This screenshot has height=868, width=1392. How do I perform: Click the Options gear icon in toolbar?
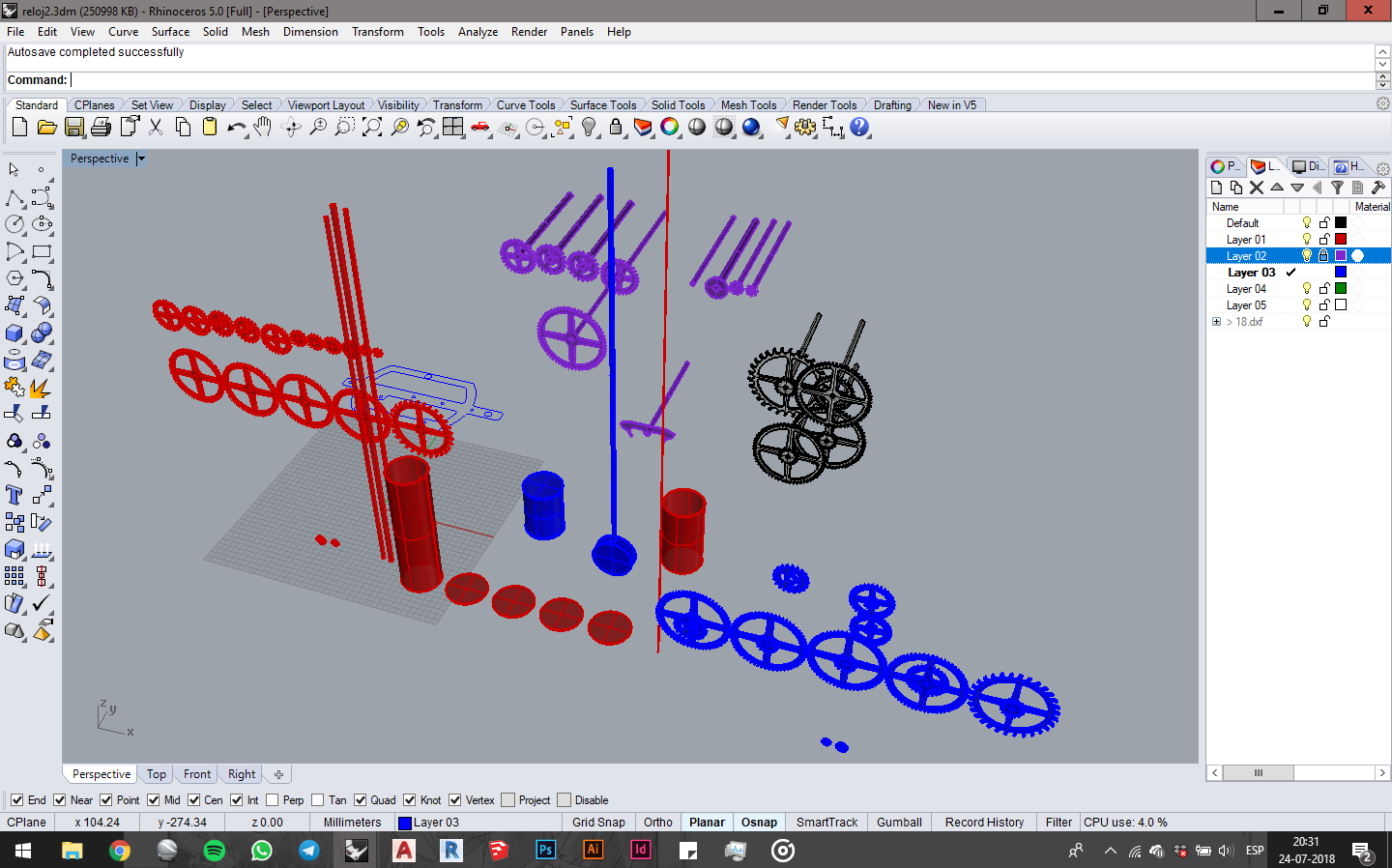(x=805, y=127)
